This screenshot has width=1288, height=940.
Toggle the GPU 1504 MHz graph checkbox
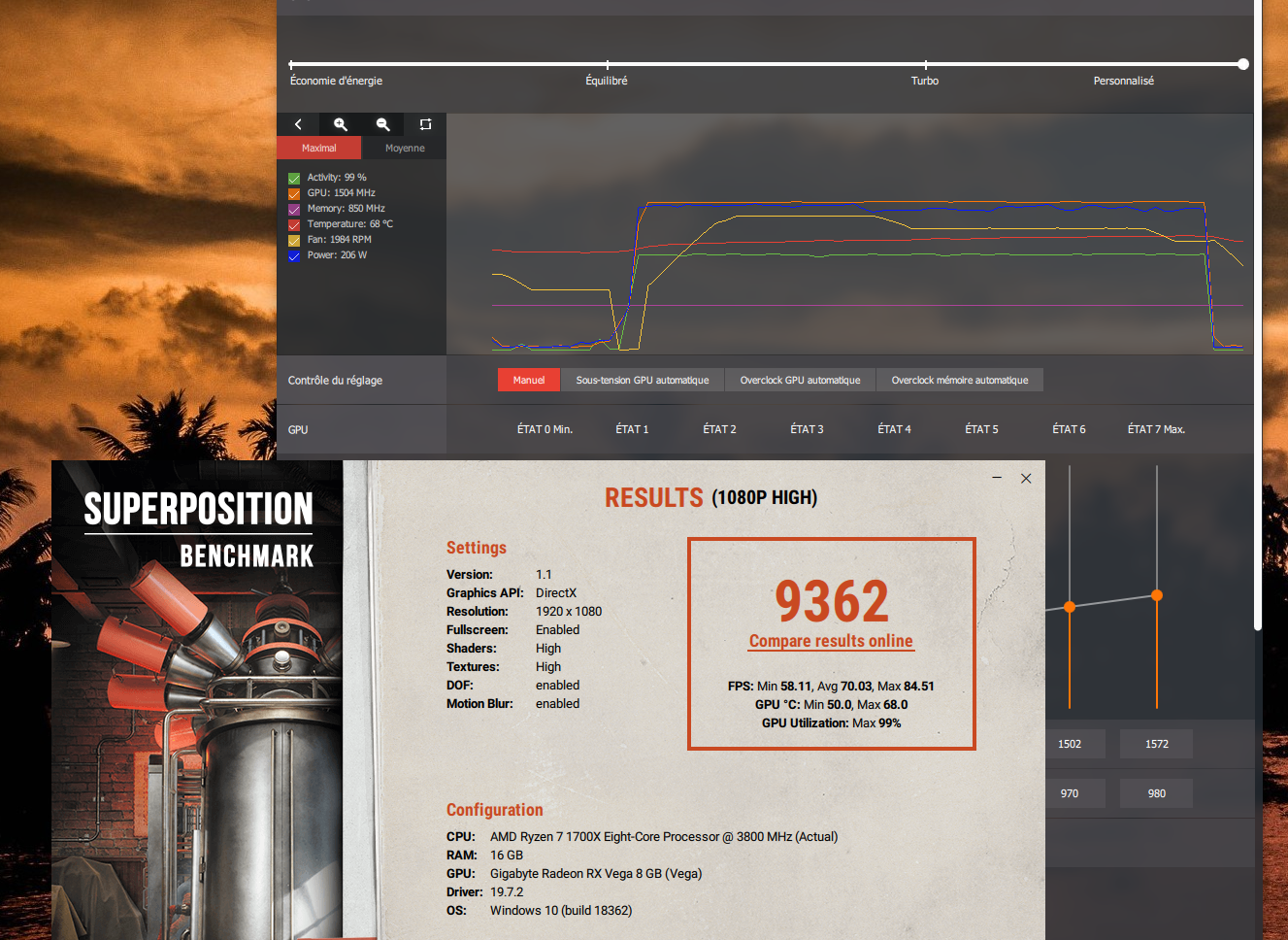pos(294,193)
